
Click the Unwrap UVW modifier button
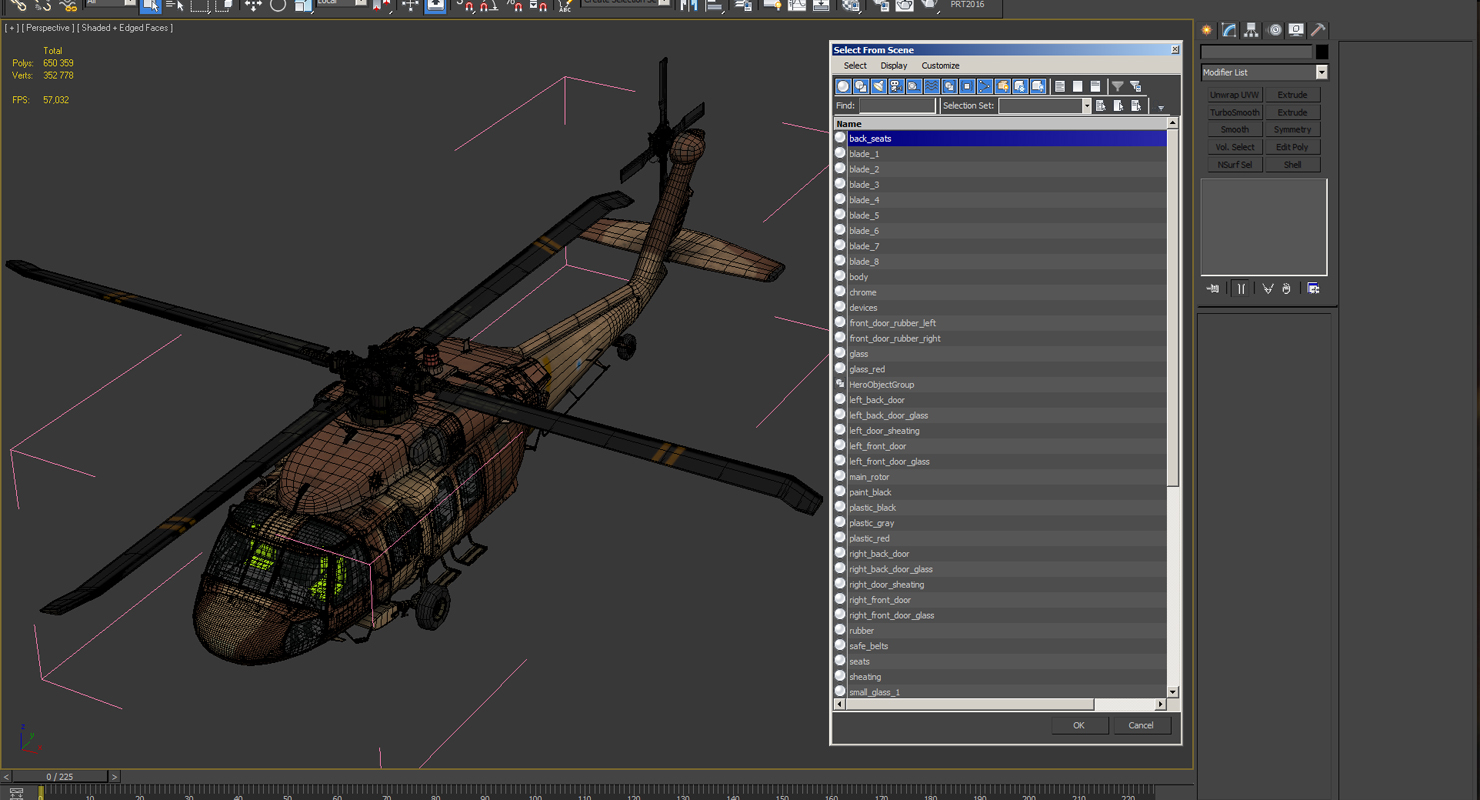1235,95
